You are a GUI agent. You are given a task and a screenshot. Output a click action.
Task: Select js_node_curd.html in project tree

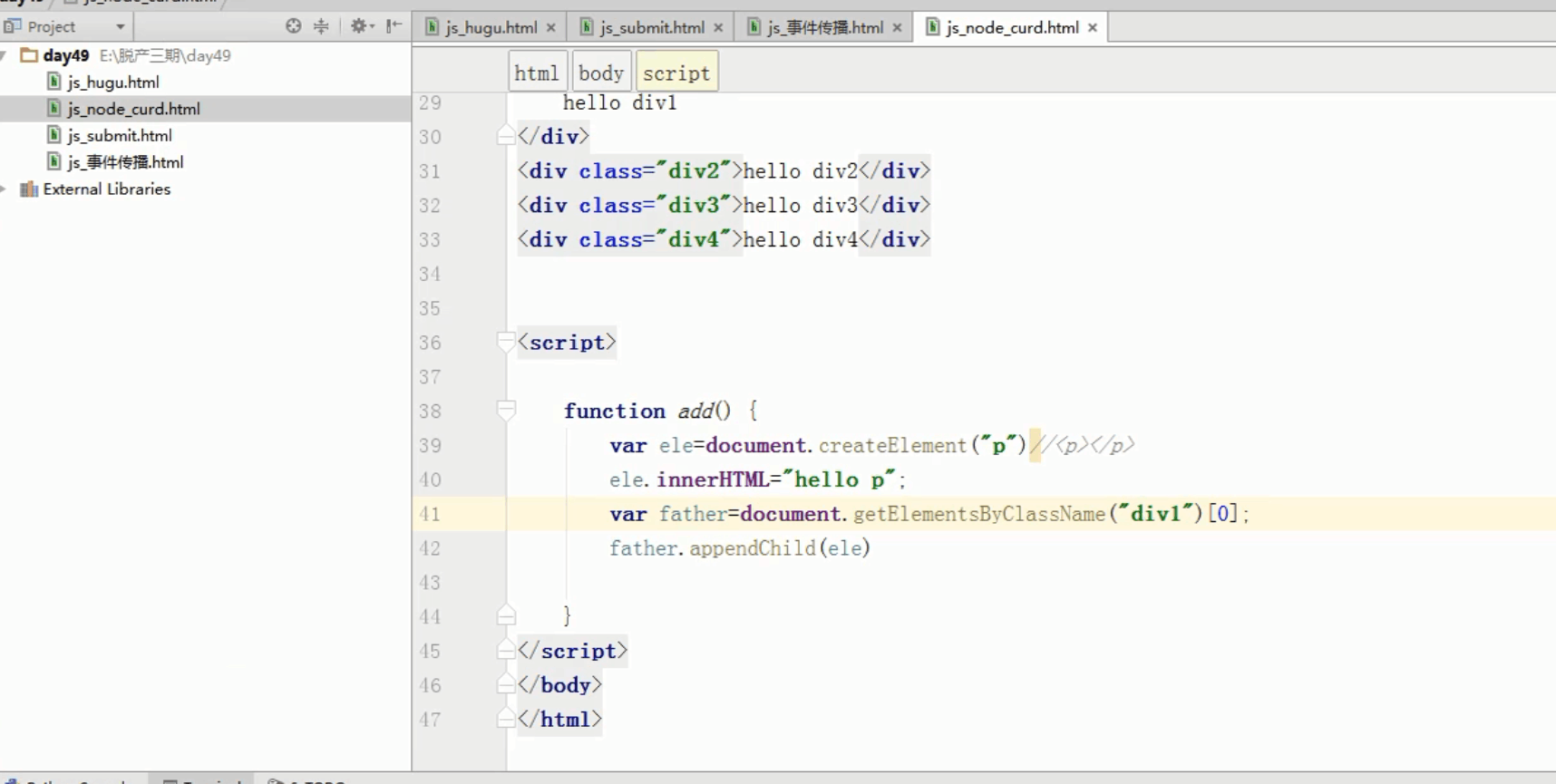point(133,109)
